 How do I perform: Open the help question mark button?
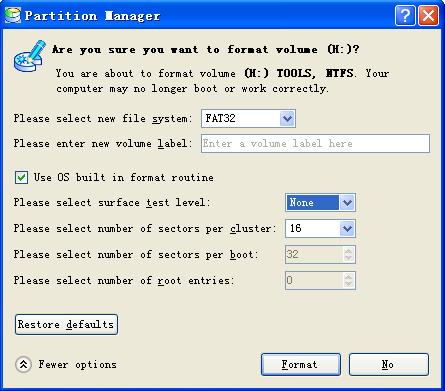click(405, 15)
